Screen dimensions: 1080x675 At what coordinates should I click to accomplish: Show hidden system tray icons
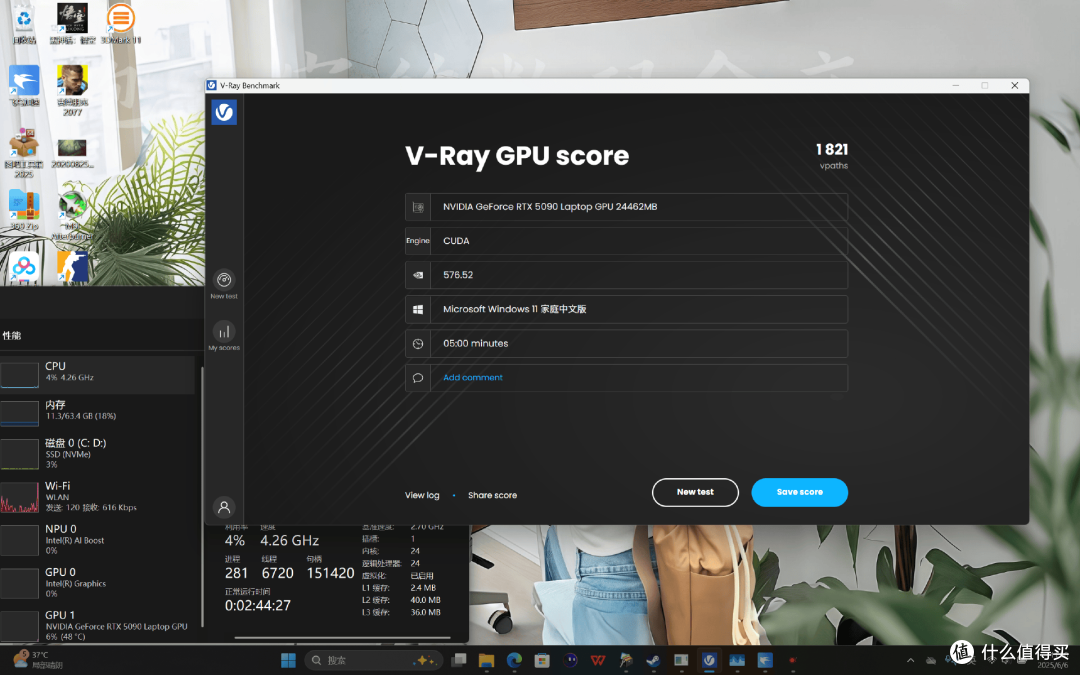pyautogui.click(x=911, y=661)
